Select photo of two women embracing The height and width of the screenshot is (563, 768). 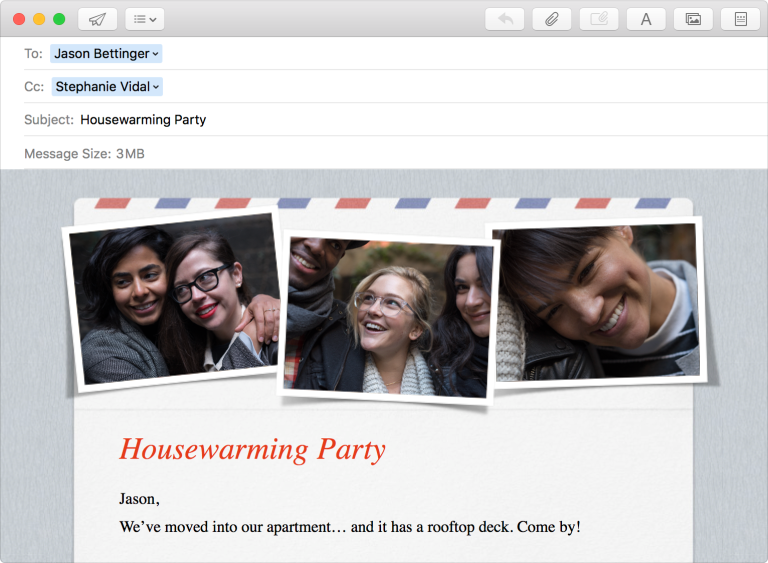173,299
